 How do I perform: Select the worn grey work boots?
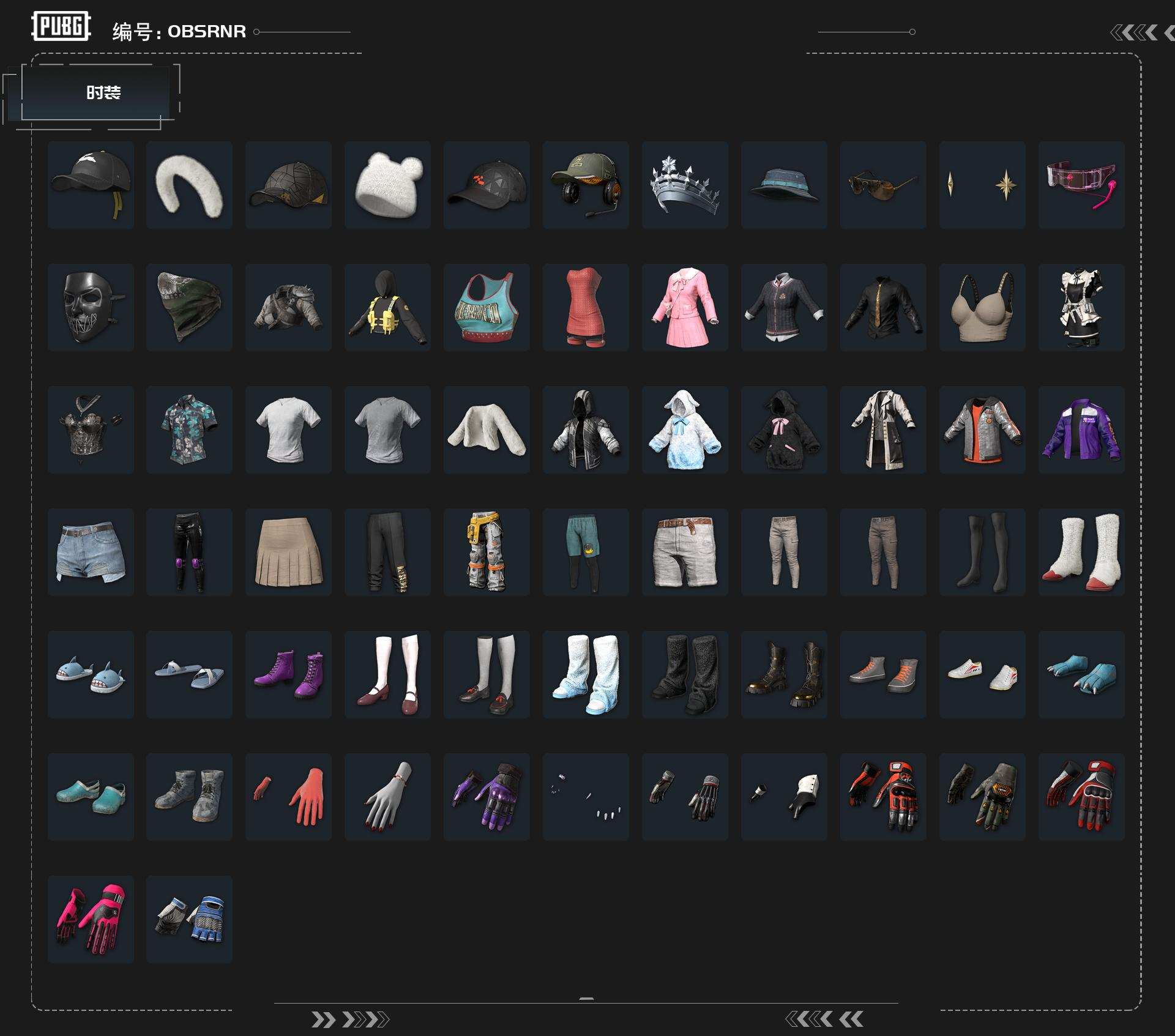[x=189, y=797]
